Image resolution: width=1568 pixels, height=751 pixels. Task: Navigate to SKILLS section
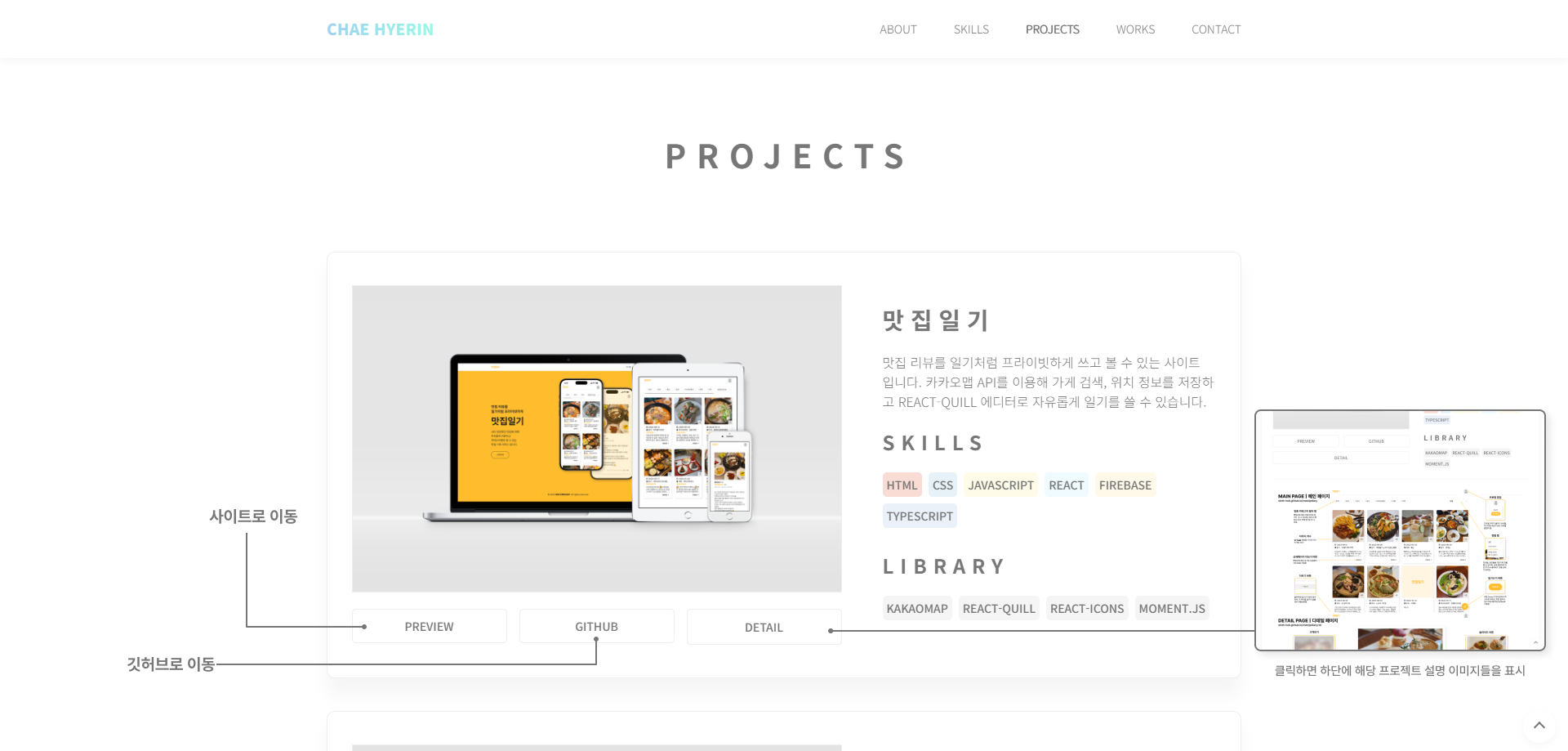pos(971,29)
